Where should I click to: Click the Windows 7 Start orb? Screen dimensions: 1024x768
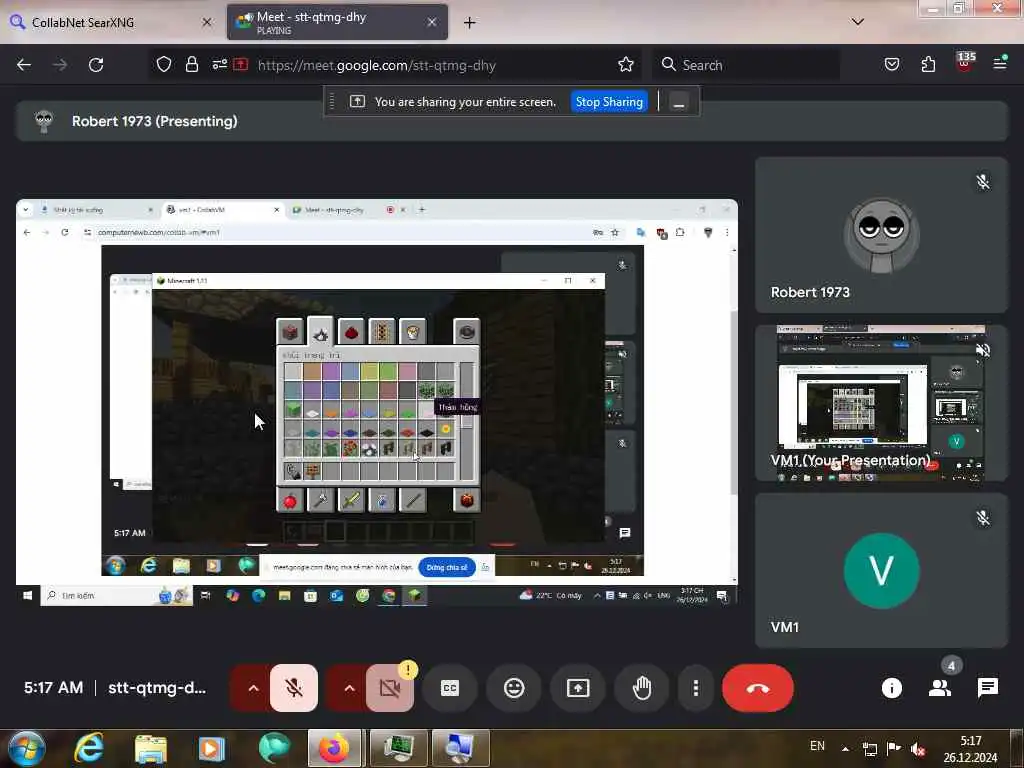pyautogui.click(x=25, y=748)
